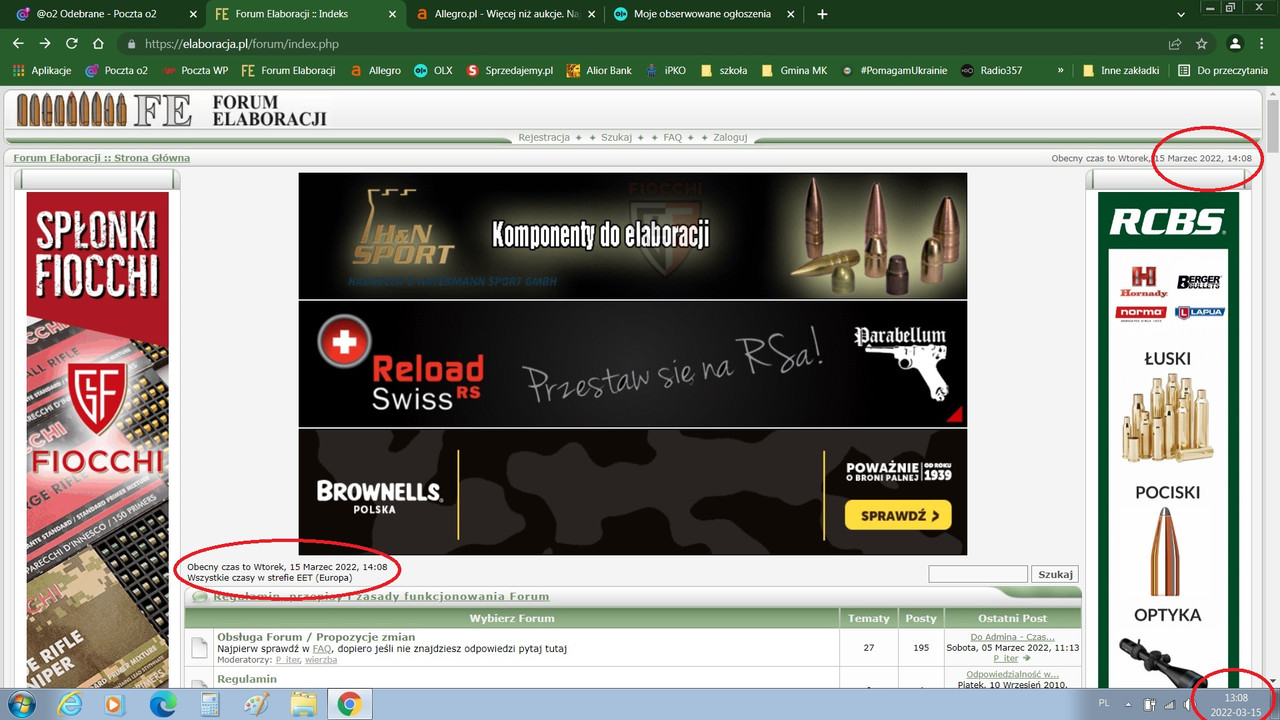The height and width of the screenshot is (720, 1280).
Task: Open the browser home page icon
Action: (x=98, y=44)
